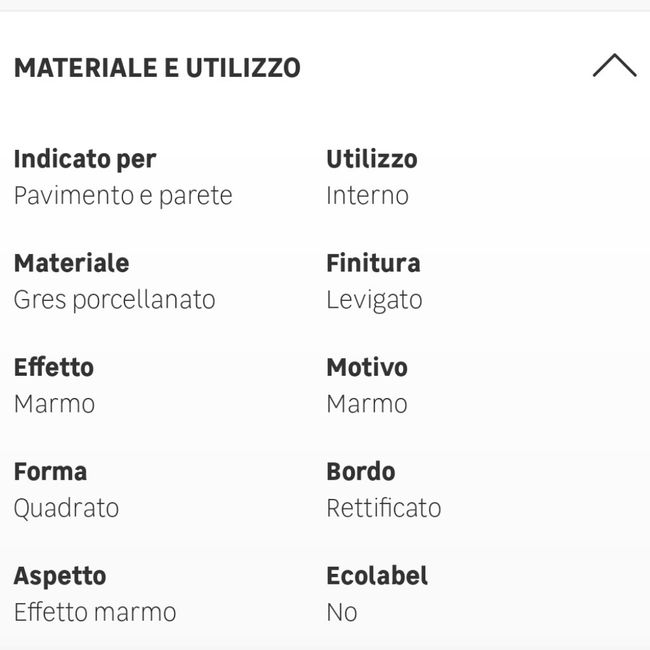This screenshot has width=650, height=650.
Task: Select the 'Bordo' attribute label
Action: [360, 471]
